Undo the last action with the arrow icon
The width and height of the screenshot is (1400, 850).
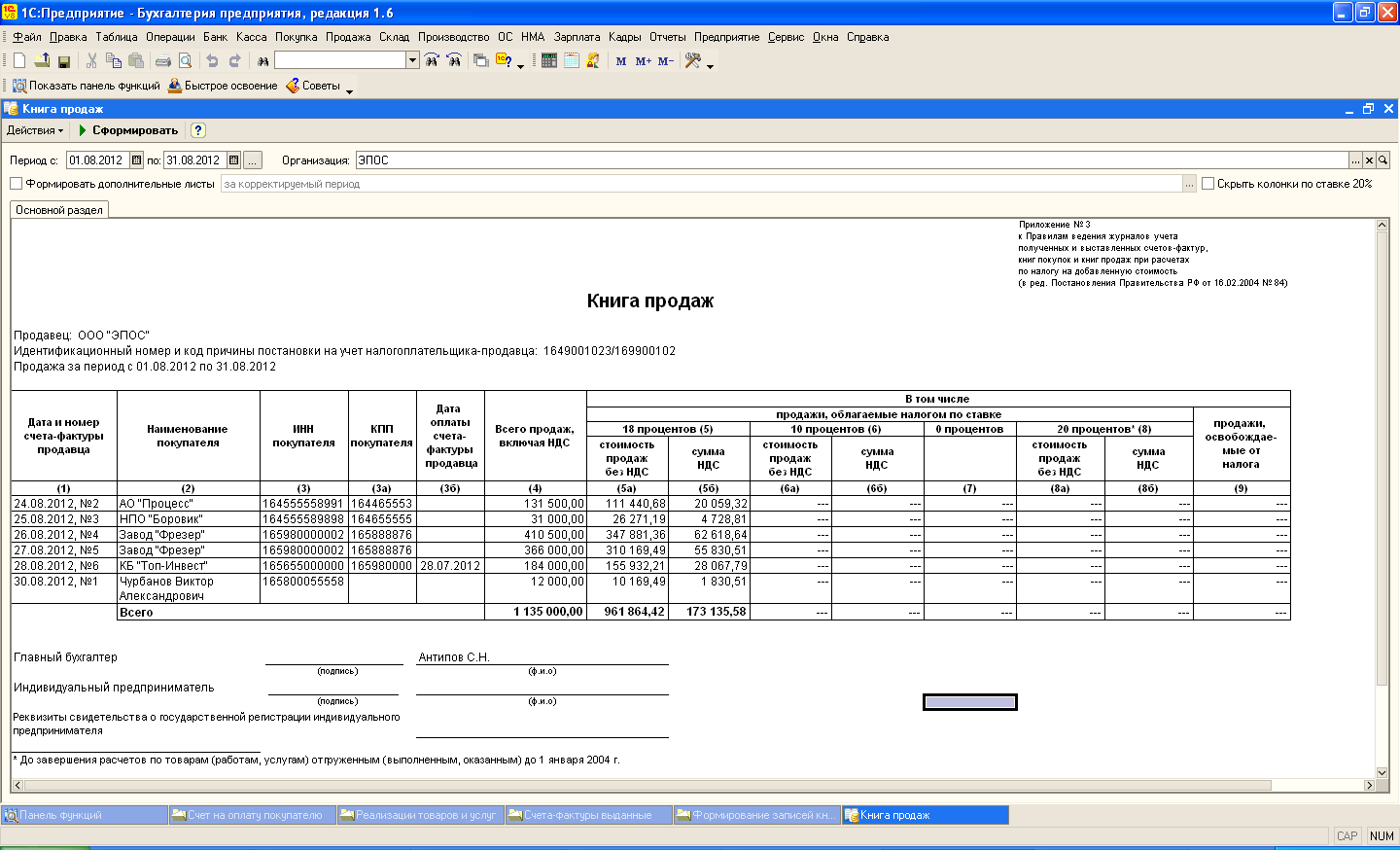point(212,61)
